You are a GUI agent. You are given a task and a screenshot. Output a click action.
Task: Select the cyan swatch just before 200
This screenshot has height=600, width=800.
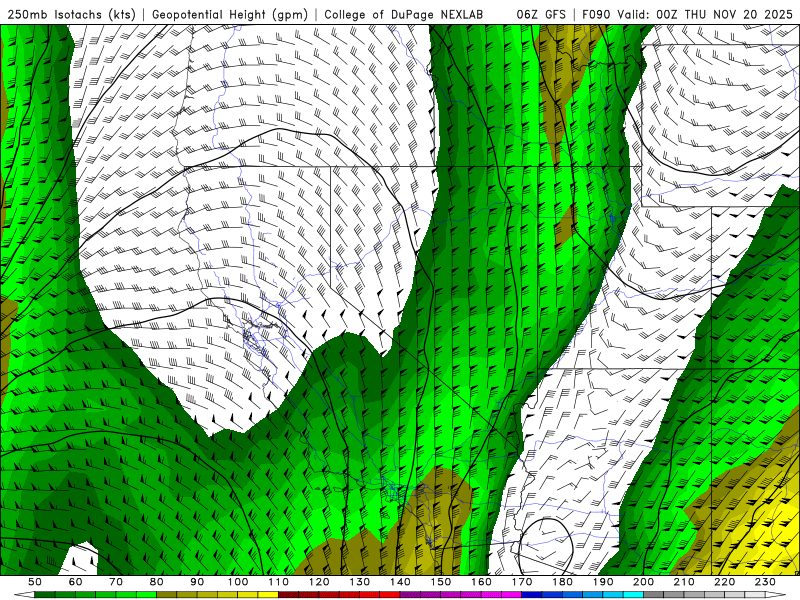click(633, 595)
